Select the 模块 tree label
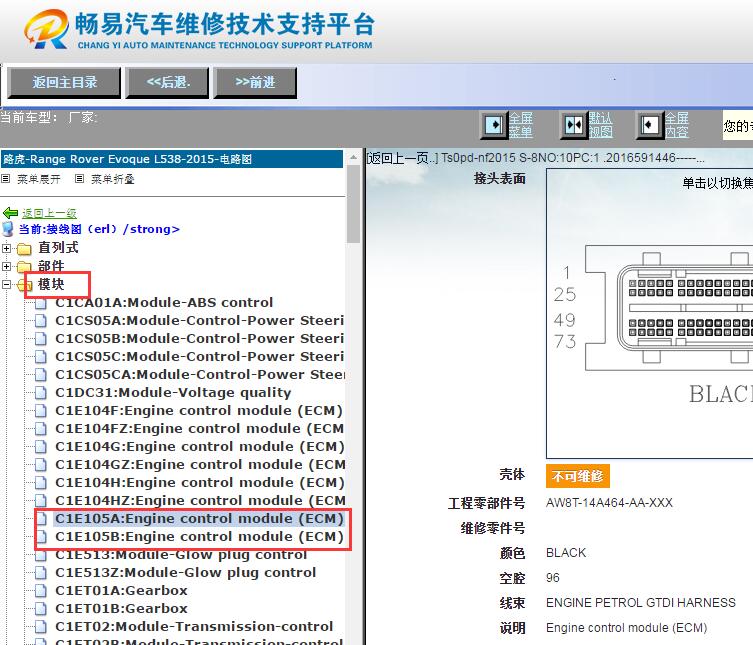This screenshot has height=645, width=753. 51,284
